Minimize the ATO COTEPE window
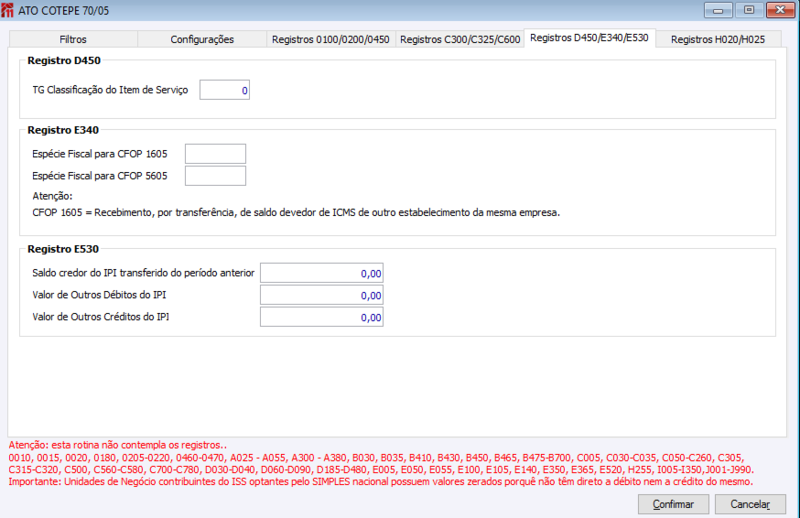Viewport: 800px width, 518px height. point(718,10)
